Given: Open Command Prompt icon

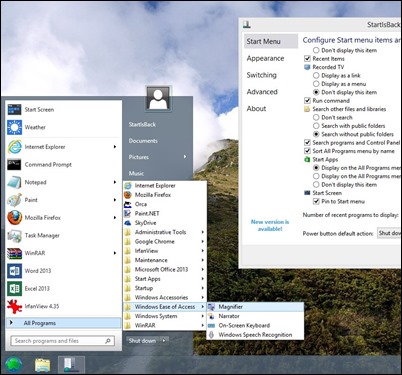Looking at the screenshot, I should coord(14,164).
